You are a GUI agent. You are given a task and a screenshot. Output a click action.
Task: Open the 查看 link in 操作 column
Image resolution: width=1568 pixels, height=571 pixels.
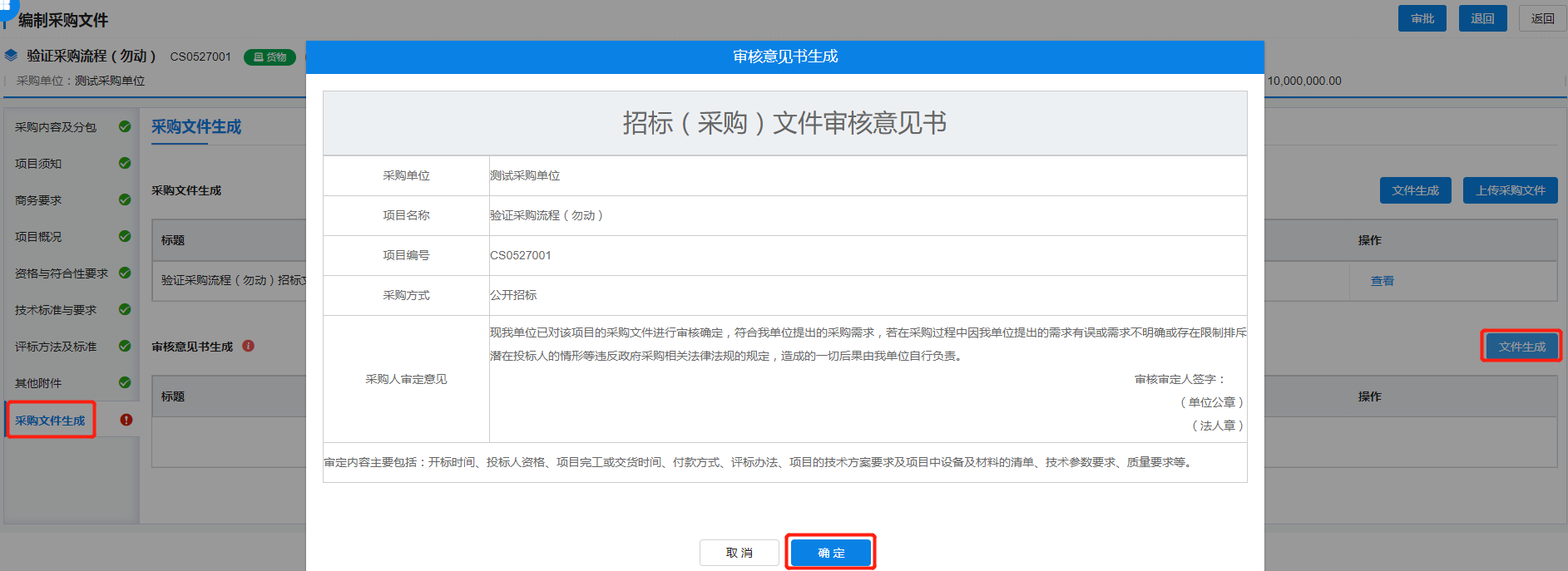1382,281
